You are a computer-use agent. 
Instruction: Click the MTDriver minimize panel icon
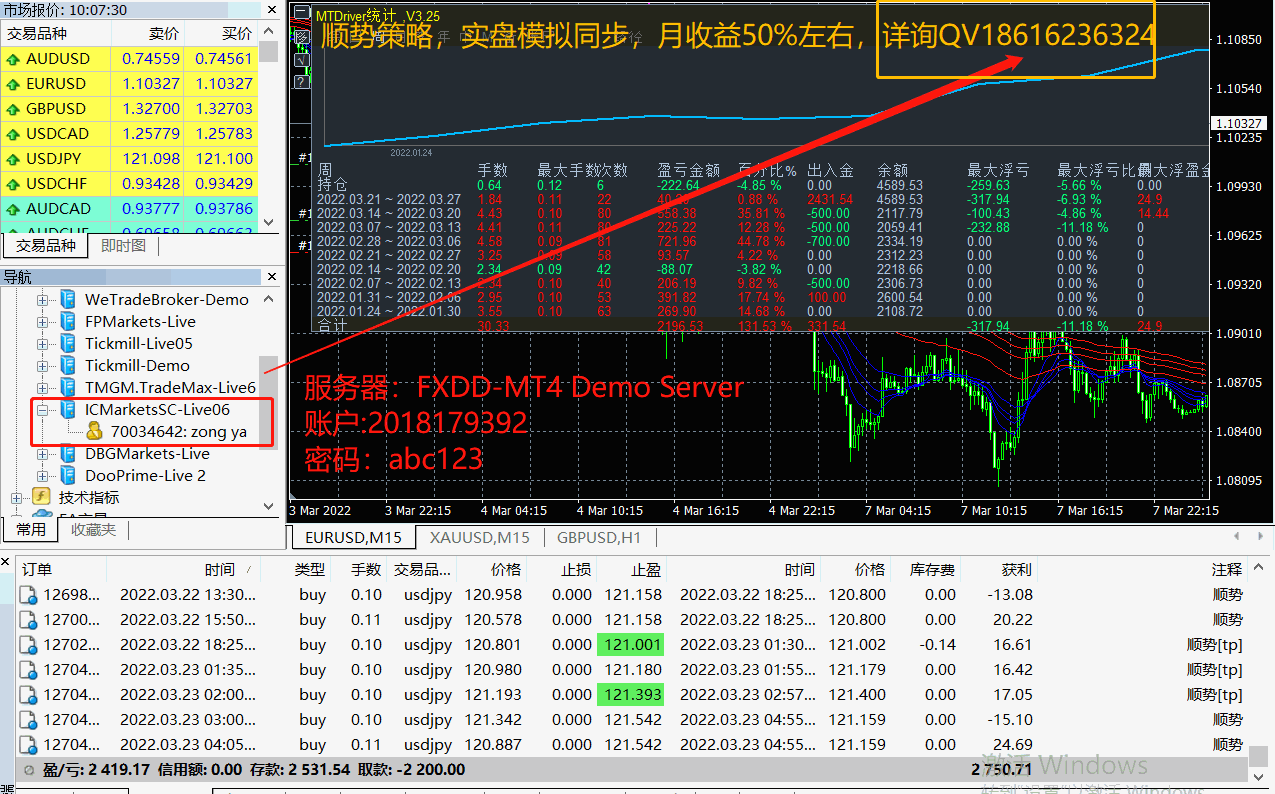click(x=301, y=13)
